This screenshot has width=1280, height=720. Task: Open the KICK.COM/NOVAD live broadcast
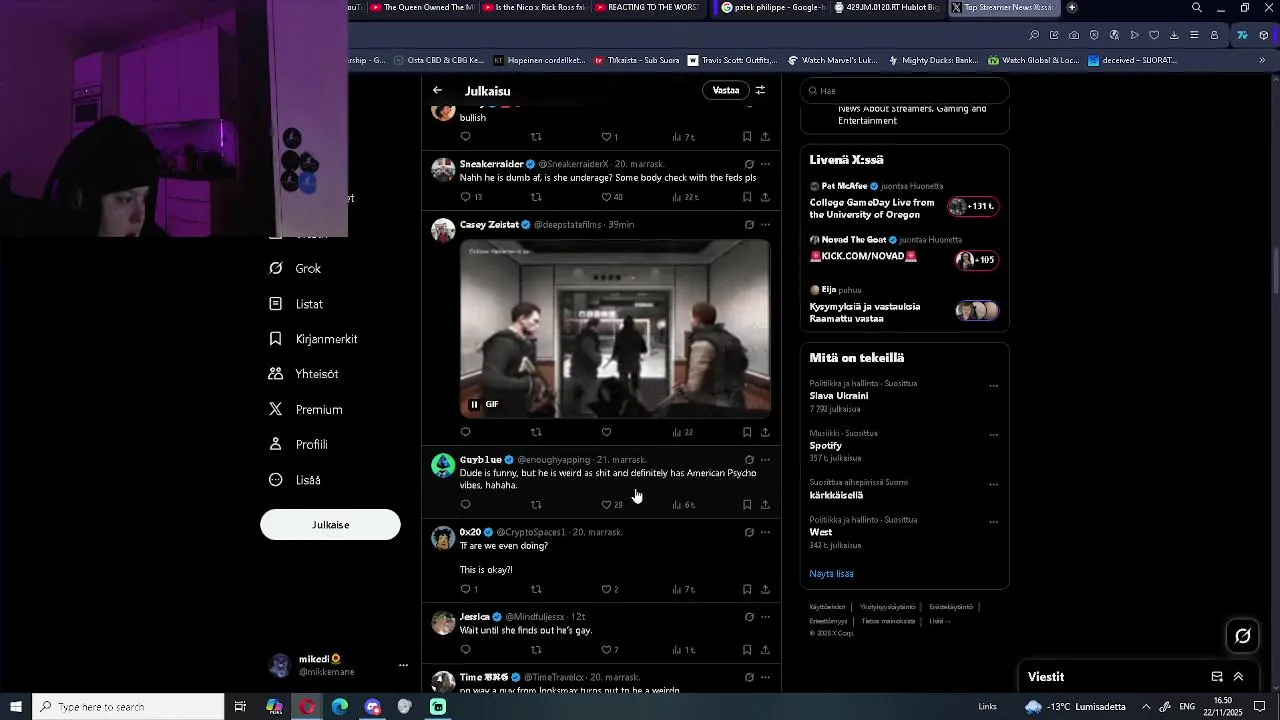point(904,254)
